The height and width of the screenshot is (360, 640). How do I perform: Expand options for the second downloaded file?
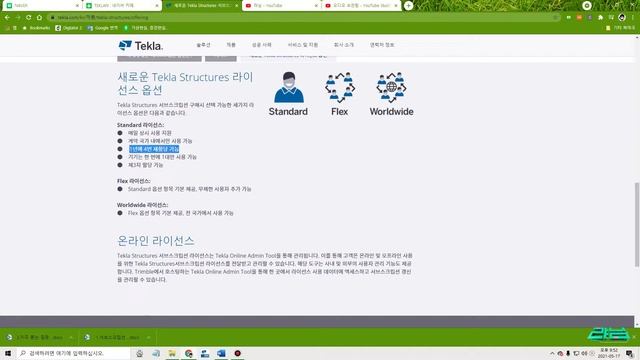148,337
